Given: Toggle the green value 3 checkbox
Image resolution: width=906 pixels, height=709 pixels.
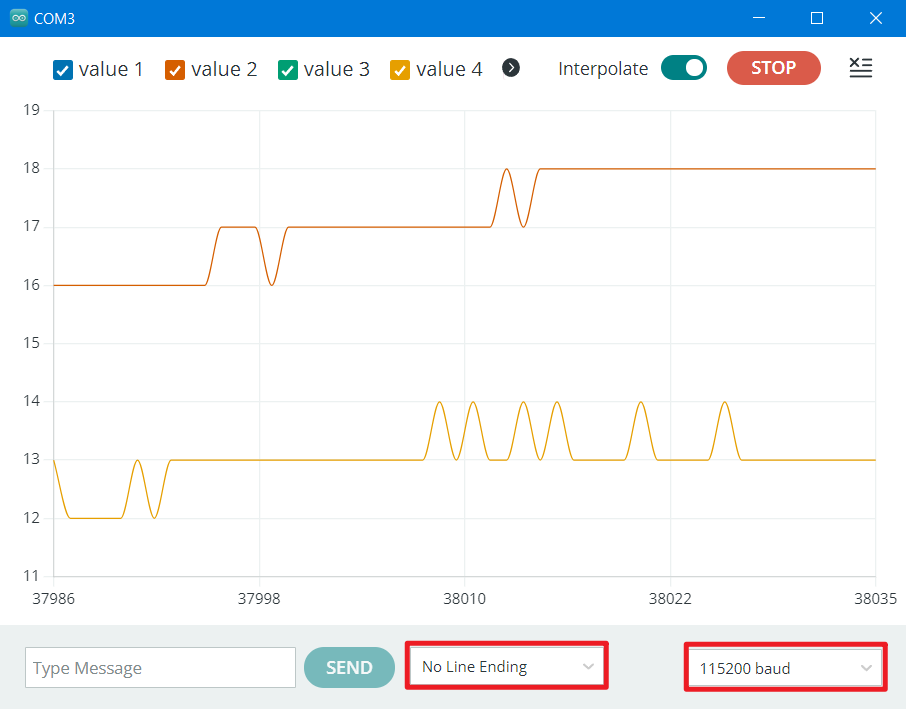Looking at the screenshot, I should [x=288, y=70].
